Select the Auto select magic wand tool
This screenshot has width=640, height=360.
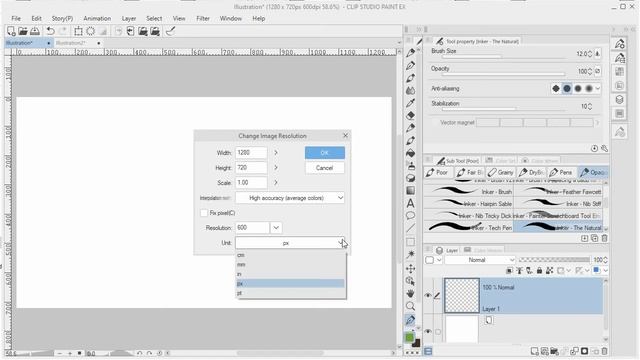tap(411, 254)
